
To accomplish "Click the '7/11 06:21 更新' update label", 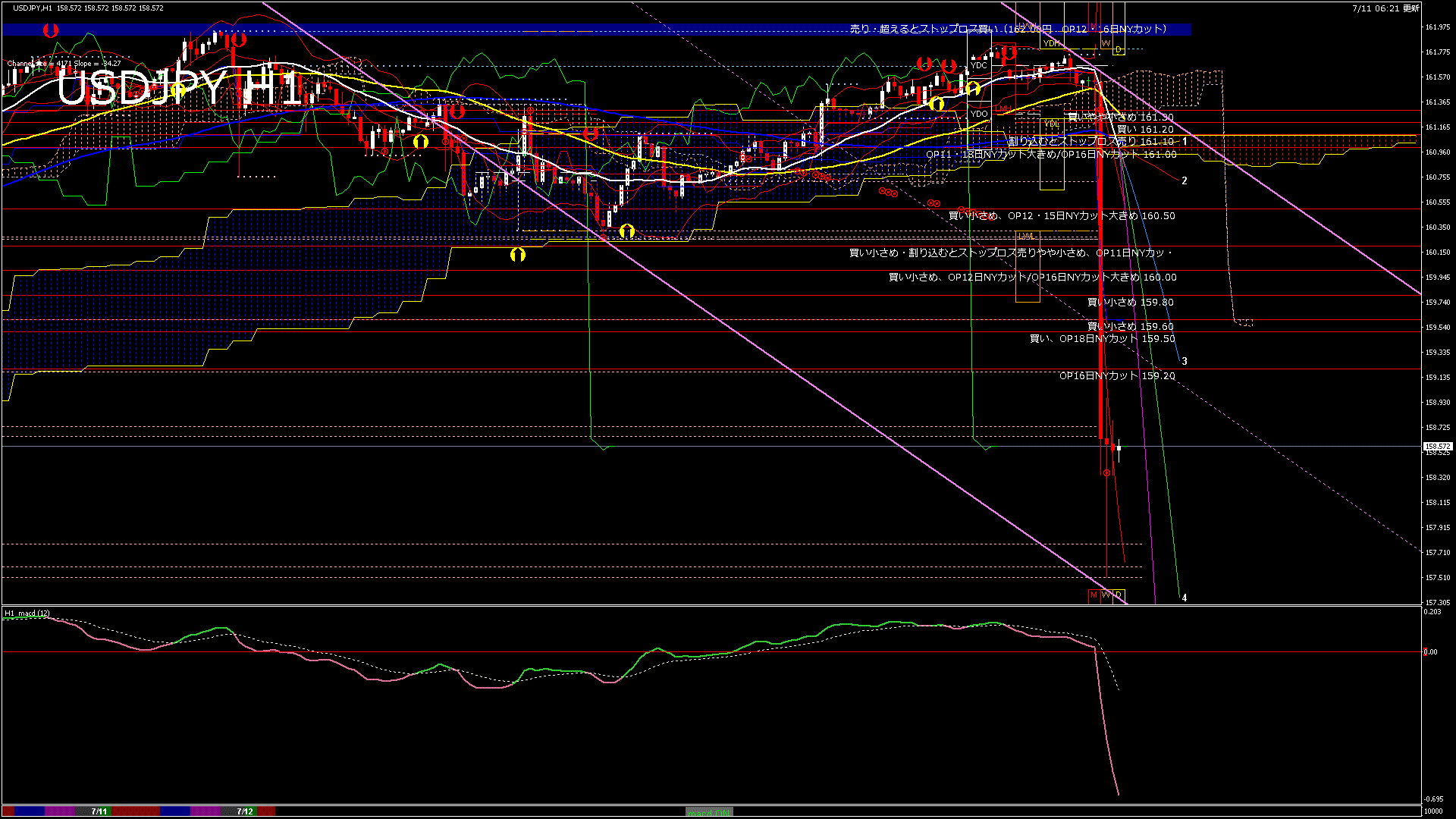I will point(1385,8).
